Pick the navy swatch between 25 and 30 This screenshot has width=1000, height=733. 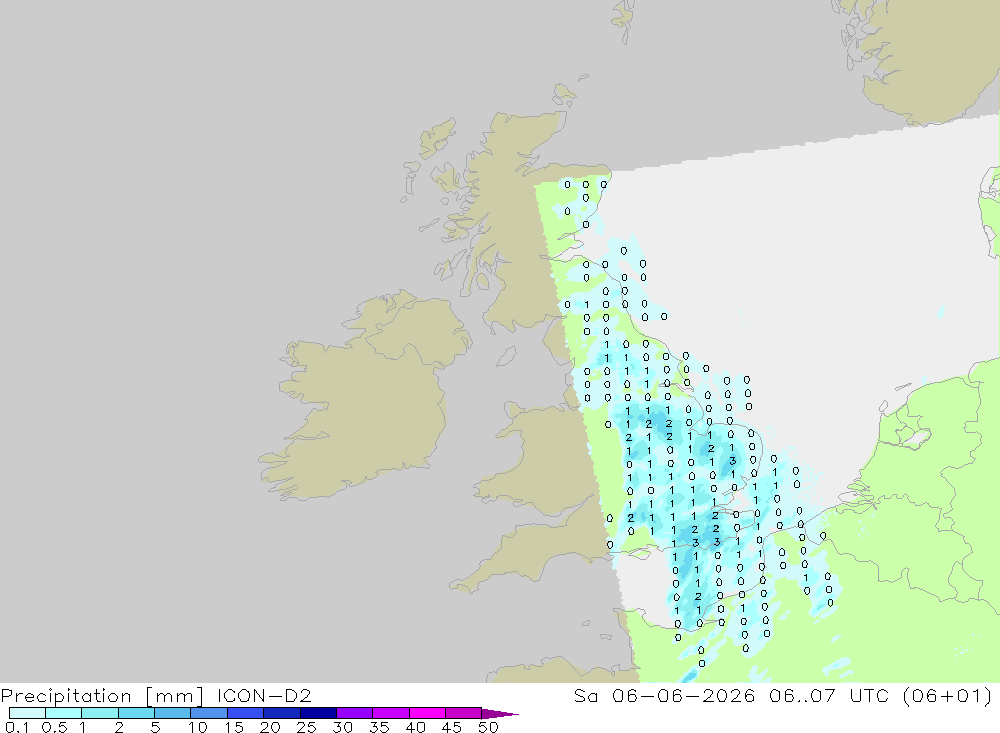point(318,713)
